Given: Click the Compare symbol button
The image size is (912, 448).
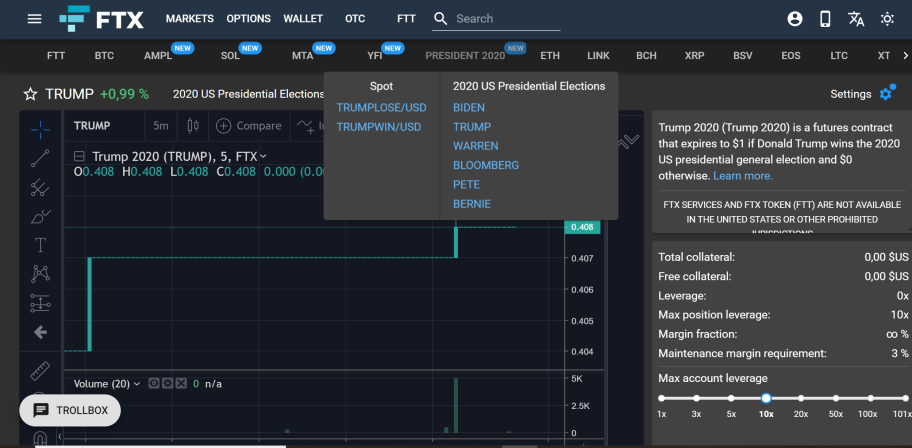Looking at the screenshot, I should point(248,125).
